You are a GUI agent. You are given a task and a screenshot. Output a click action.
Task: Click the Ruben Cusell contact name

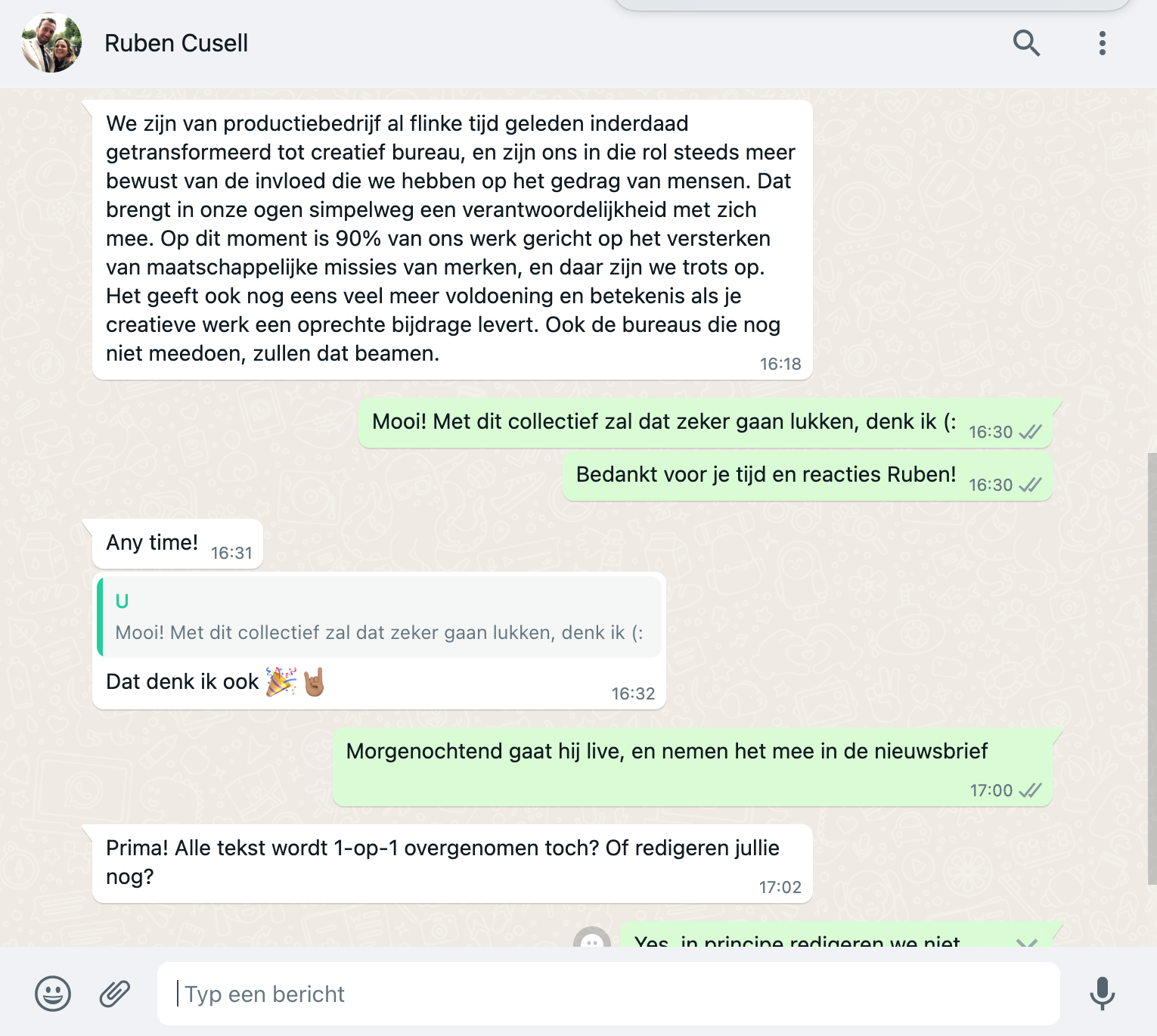176,43
